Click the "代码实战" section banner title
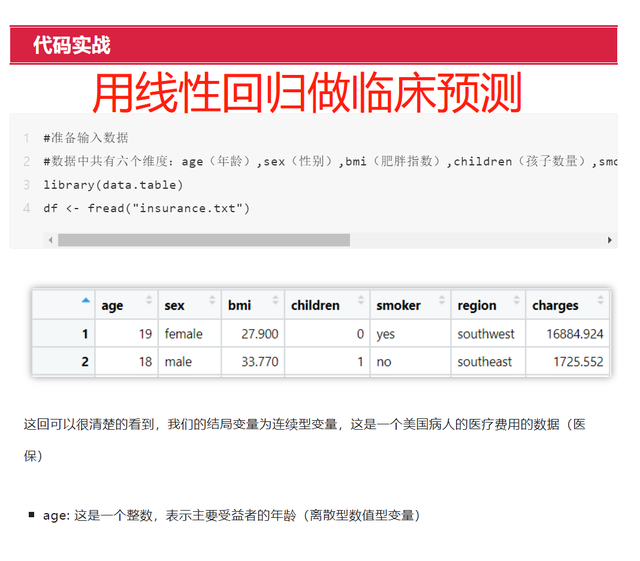Image resolution: width=640 pixels, height=561 pixels. coord(72,45)
